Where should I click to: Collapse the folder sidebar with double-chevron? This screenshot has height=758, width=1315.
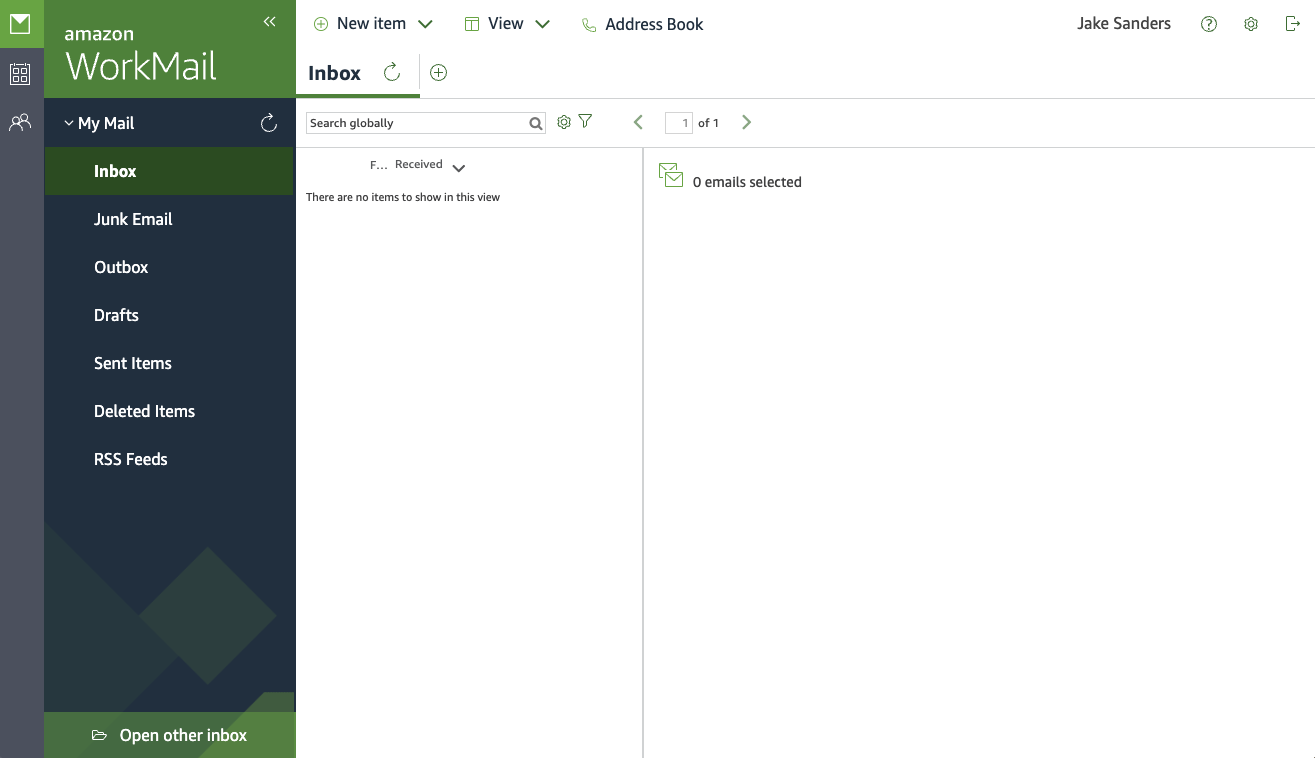coord(269,22)
